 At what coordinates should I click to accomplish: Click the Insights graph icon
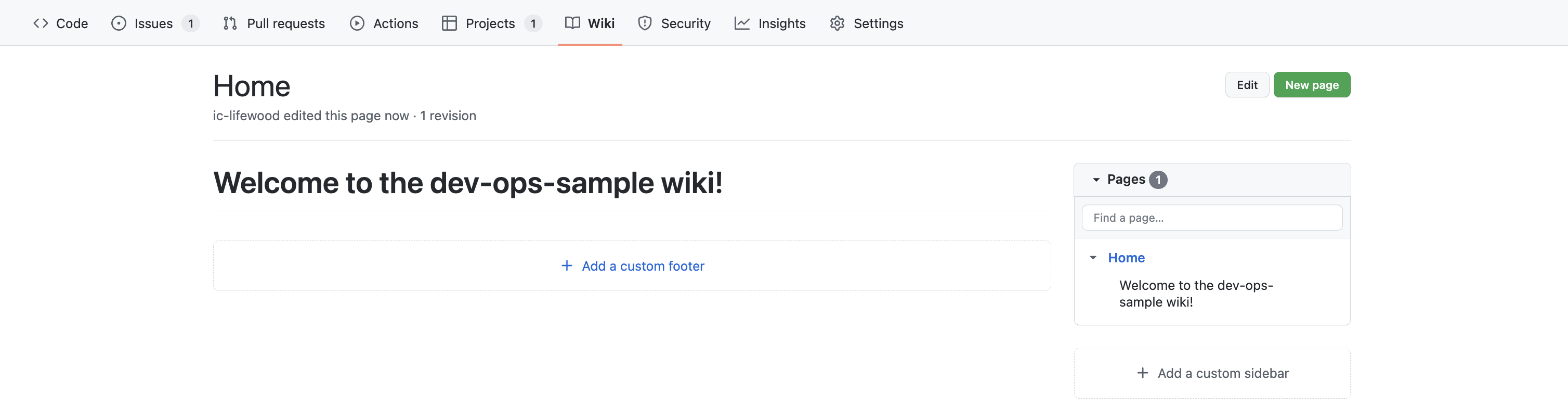742,23
